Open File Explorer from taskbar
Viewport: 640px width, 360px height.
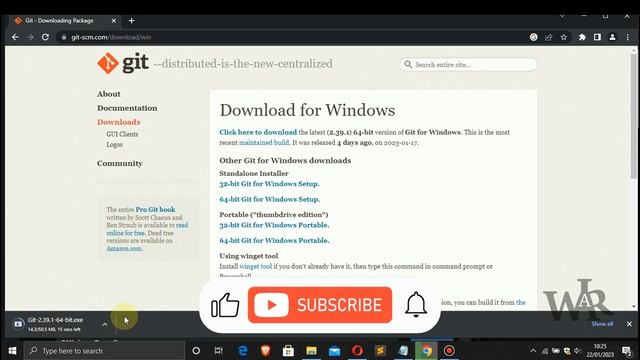311,351
